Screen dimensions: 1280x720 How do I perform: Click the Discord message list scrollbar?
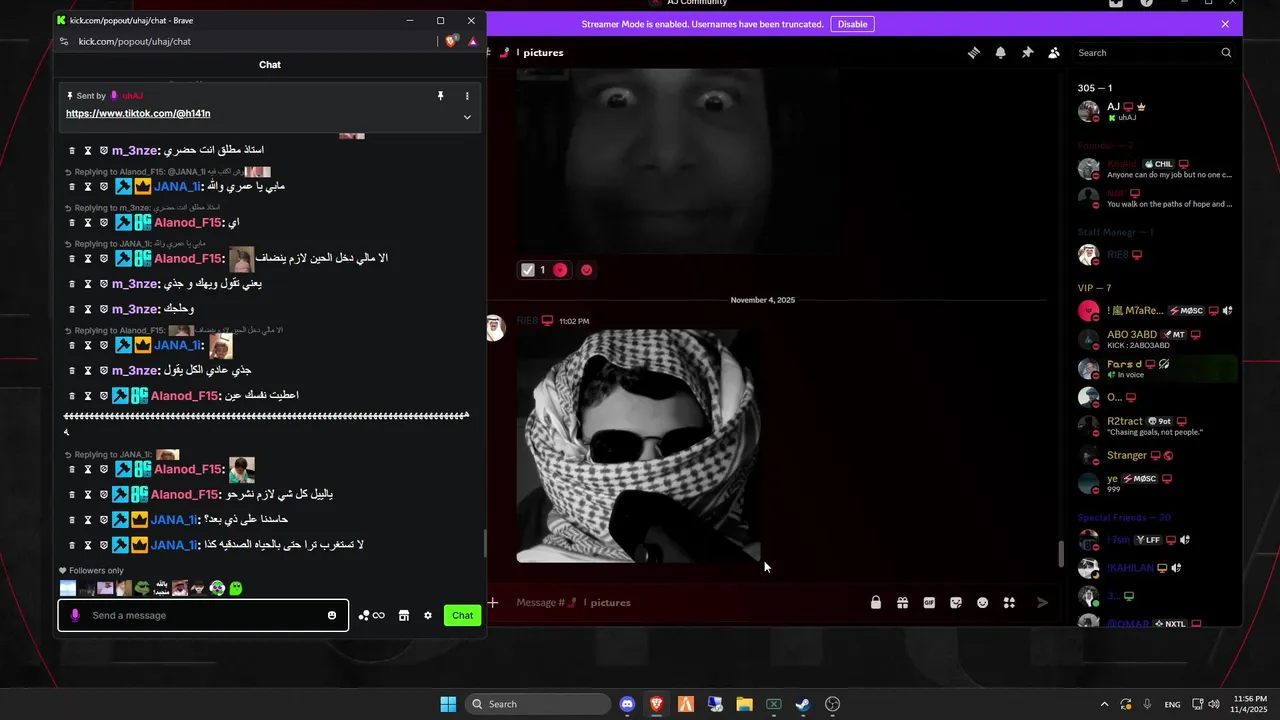click(1061, 553)
